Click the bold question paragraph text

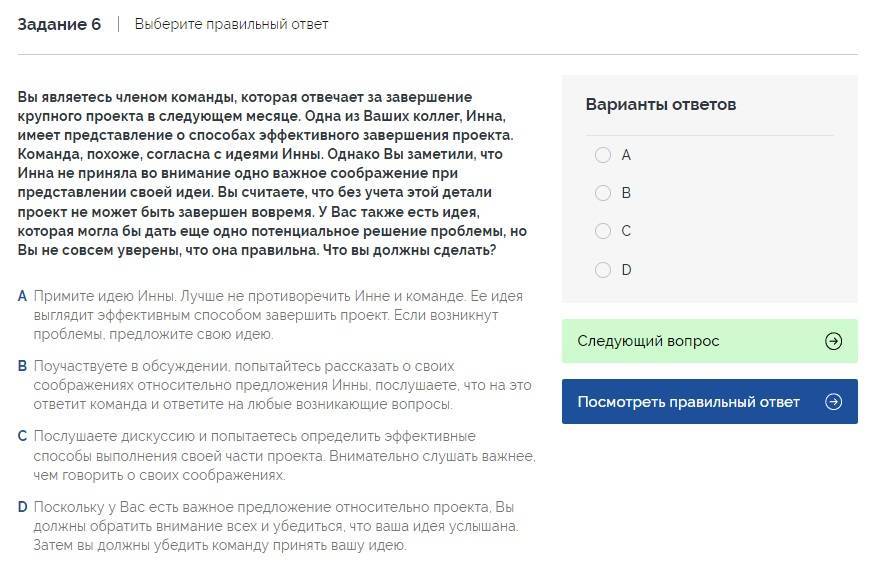[272, 174]
